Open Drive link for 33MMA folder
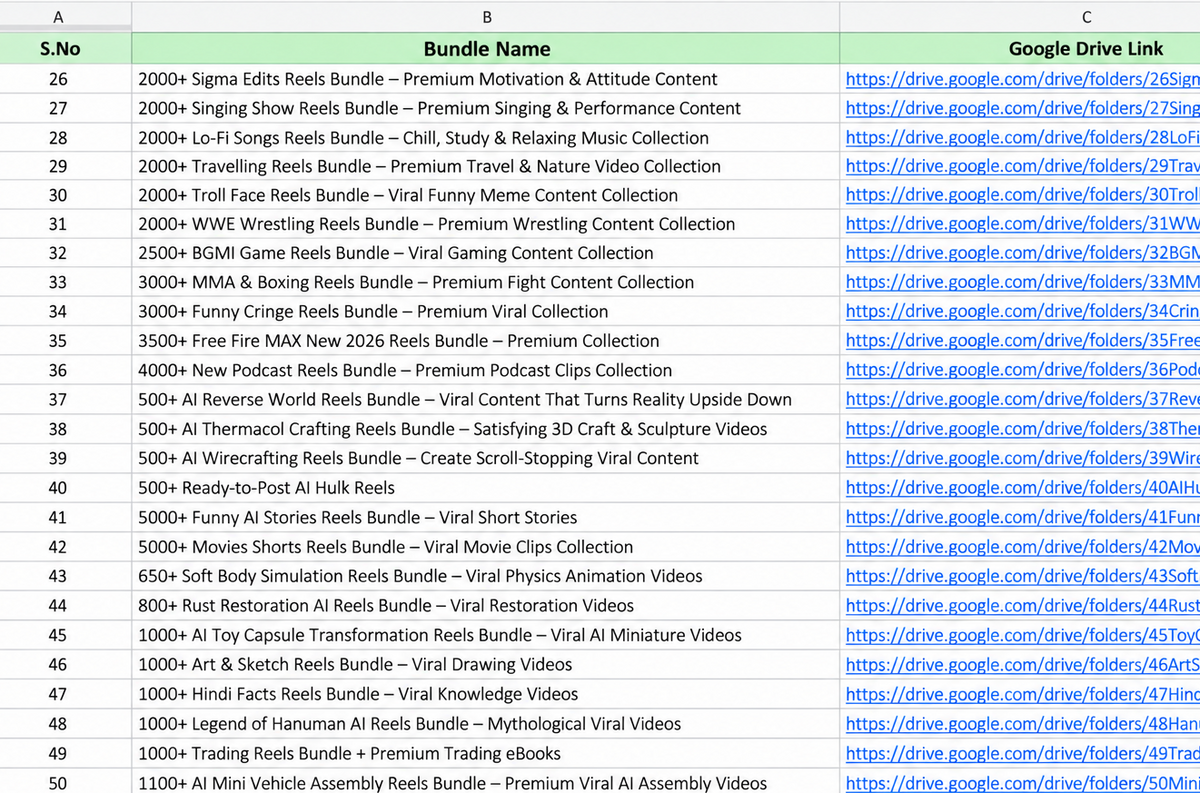 [1022, 282]
